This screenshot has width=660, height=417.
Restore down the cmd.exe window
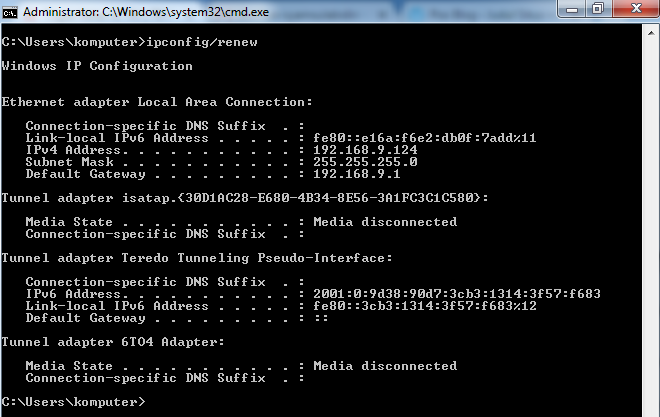(598, 9)
